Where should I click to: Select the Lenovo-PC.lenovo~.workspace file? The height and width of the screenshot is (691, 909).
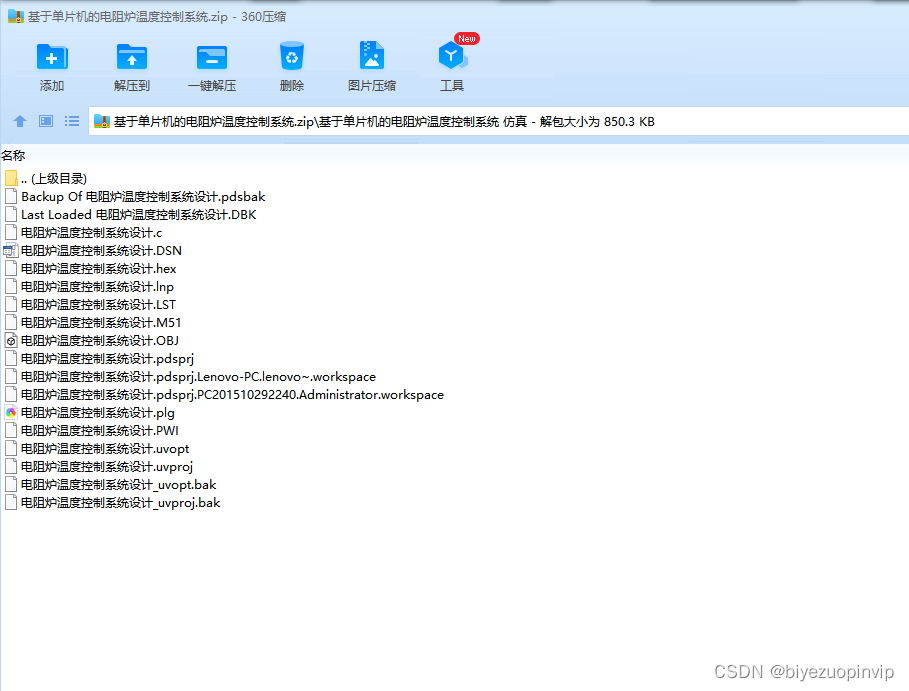click(198, 376)
